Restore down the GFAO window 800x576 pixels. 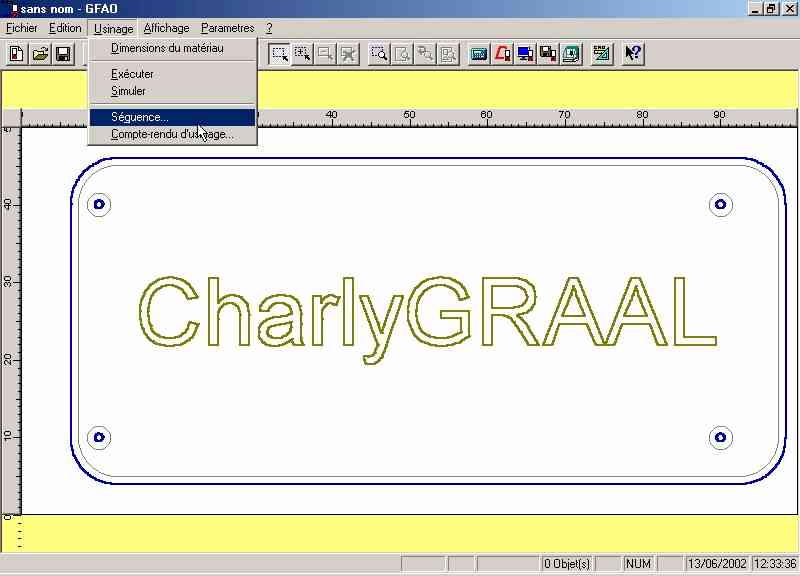771,9
